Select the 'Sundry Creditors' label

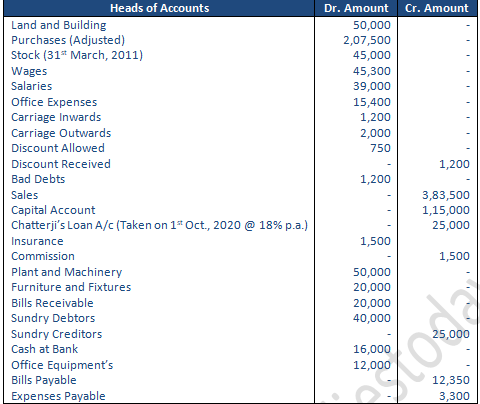coord(57,334)
